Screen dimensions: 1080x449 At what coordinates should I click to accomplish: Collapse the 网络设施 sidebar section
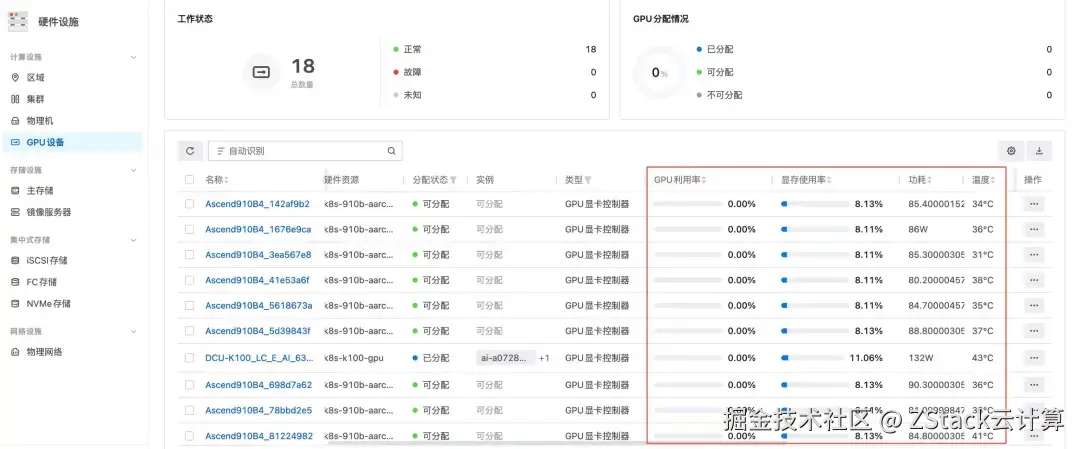134,331
